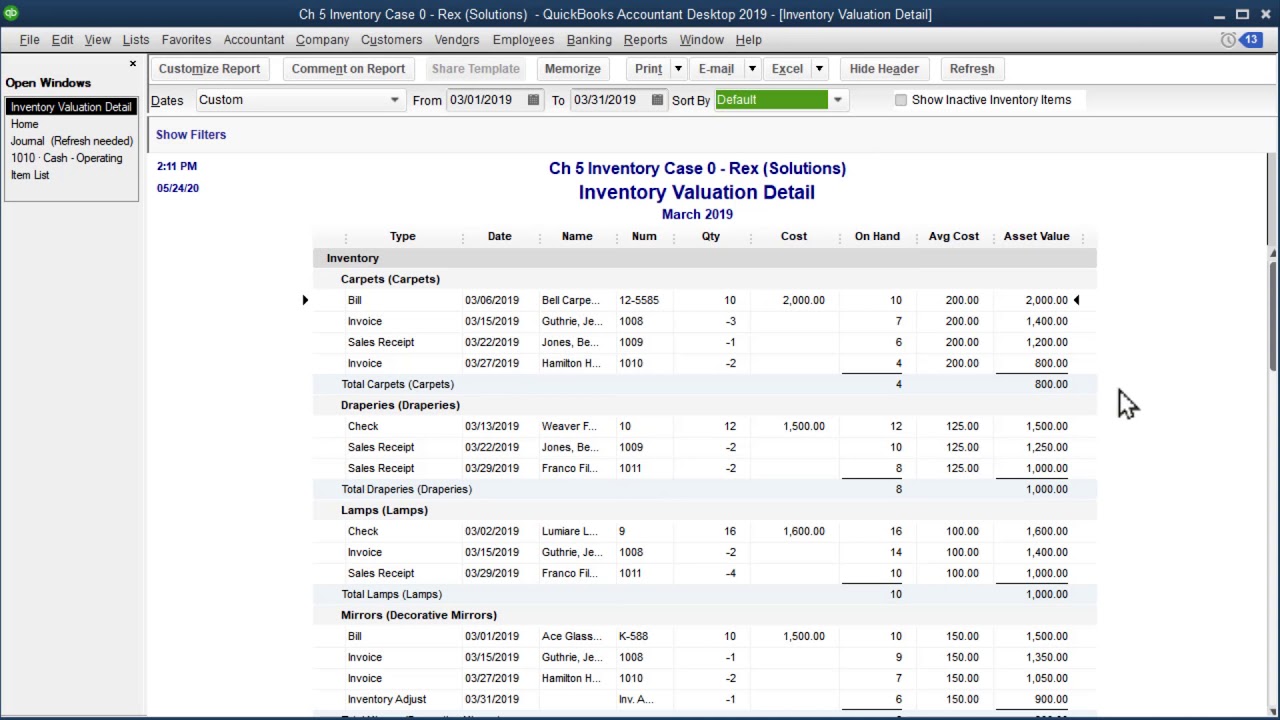Screen dimensions: 1280x720
Task: Click the blue 13 notification badge
Action: tap(1252, 40)
